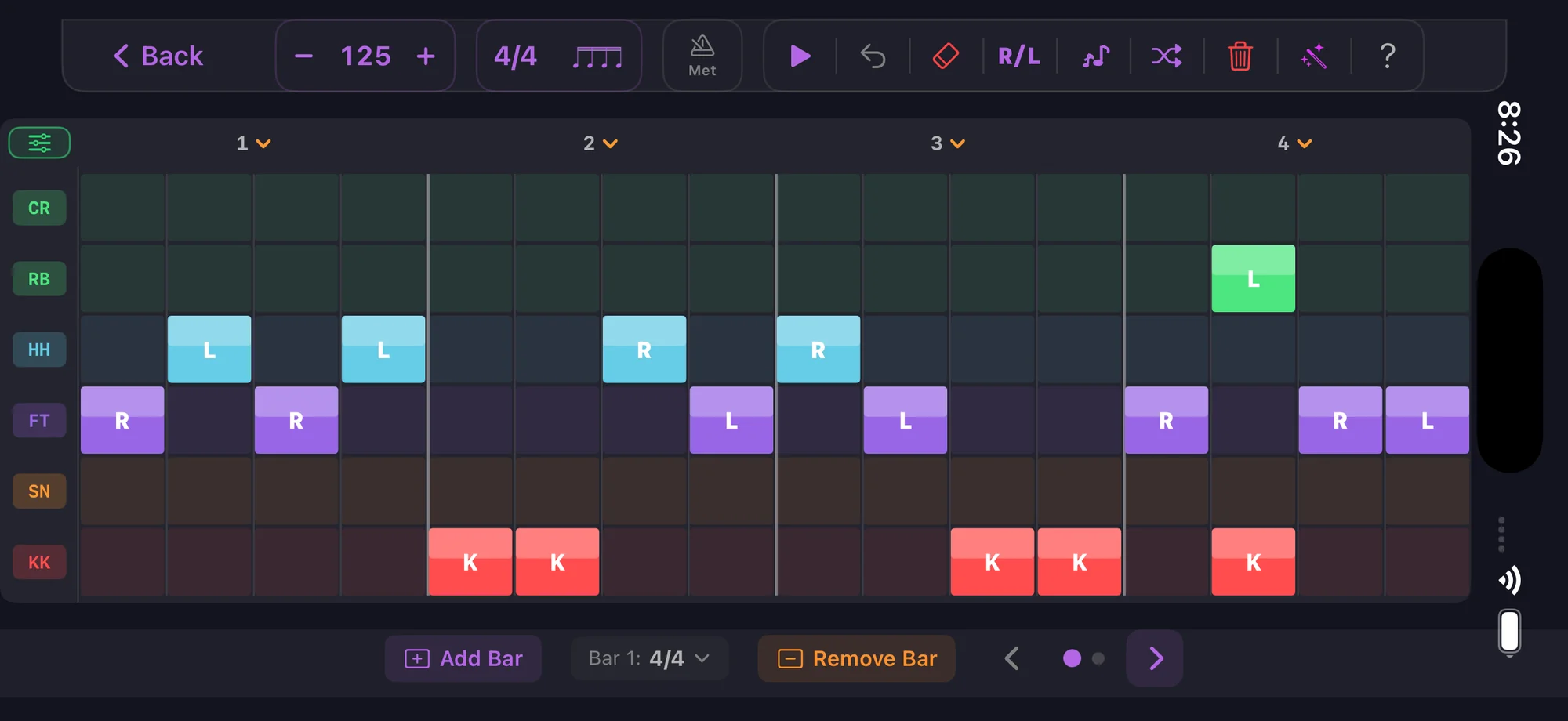Tap the 125 tempo value
1568x721 pixels.
click(x=365, y=56)
